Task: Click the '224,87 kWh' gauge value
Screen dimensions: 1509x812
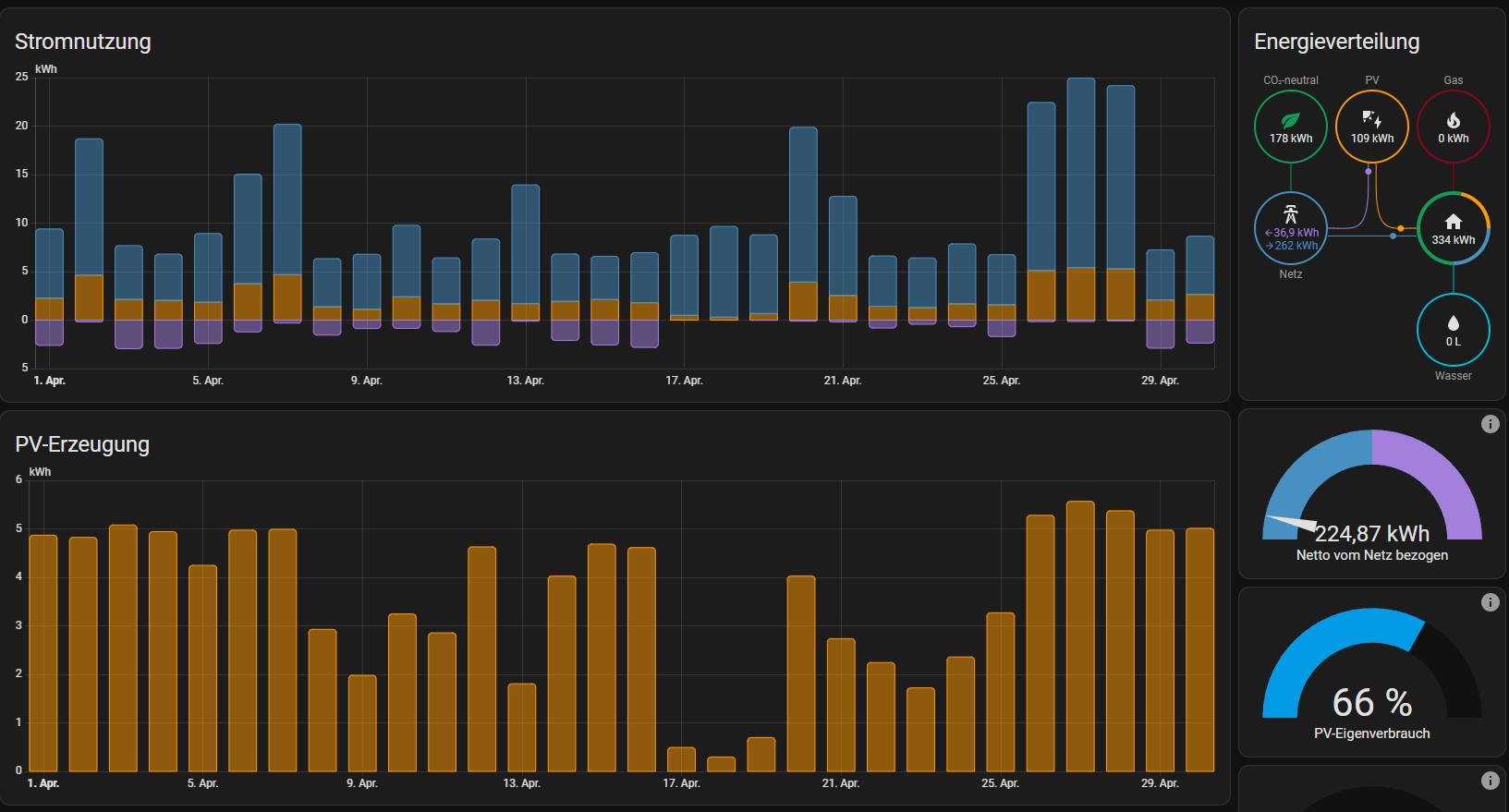Action: tap(1372, 534)
